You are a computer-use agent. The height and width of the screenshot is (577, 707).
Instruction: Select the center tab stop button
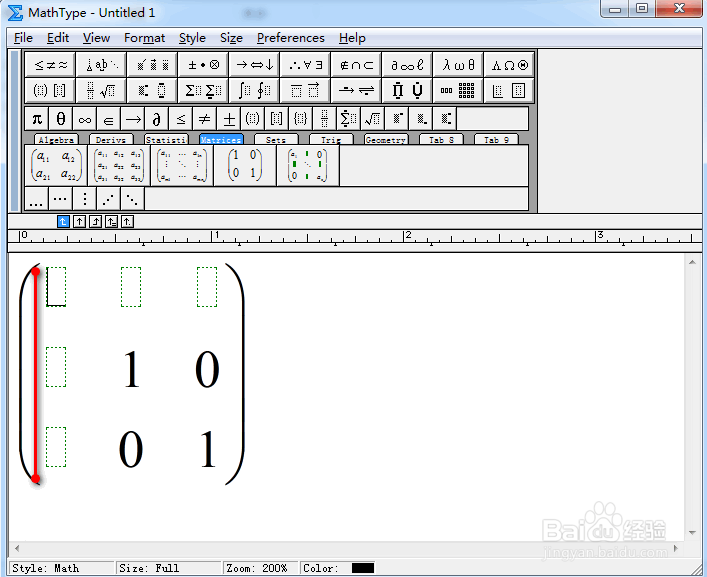[79, 221]
